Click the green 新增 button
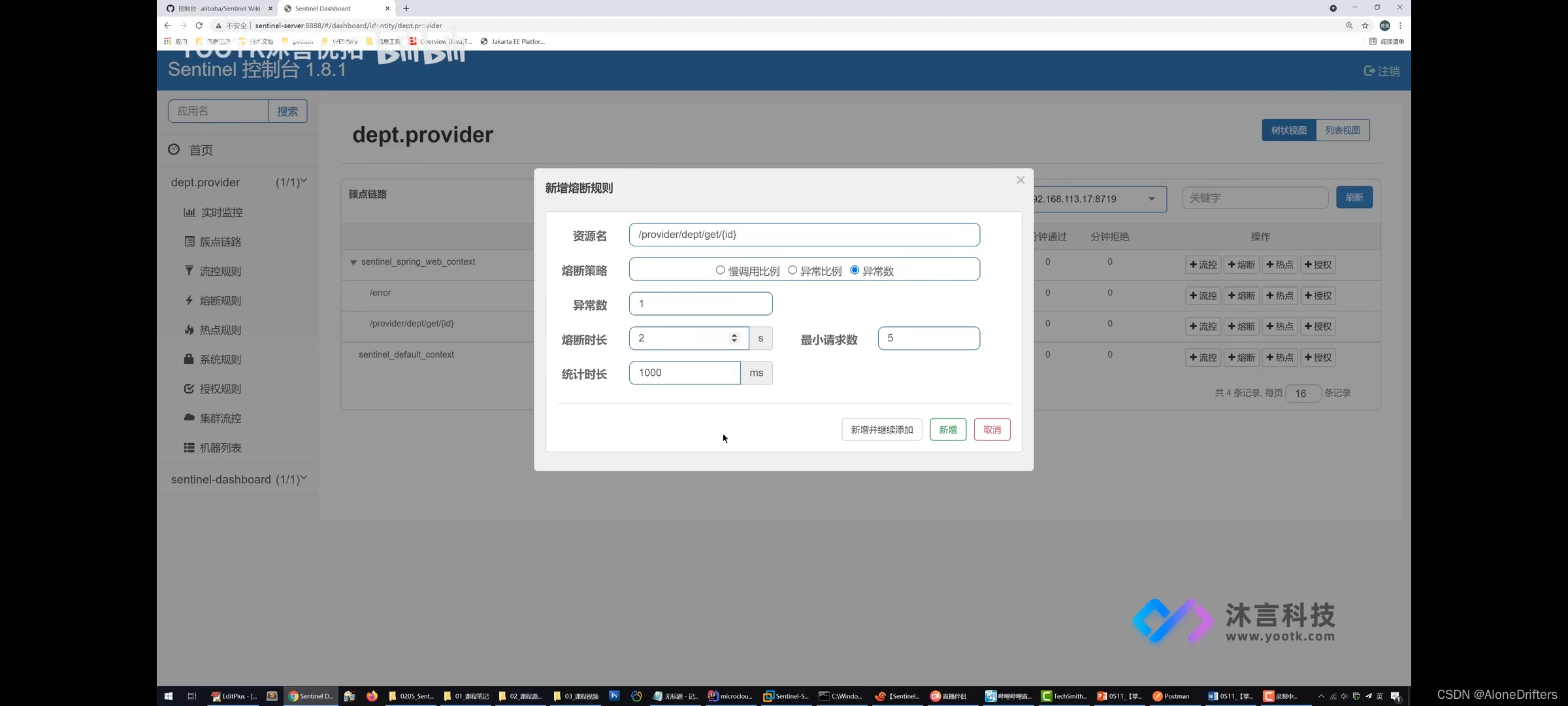The width and height of the screenshot is (1568, 706). [x=948, y=429]
